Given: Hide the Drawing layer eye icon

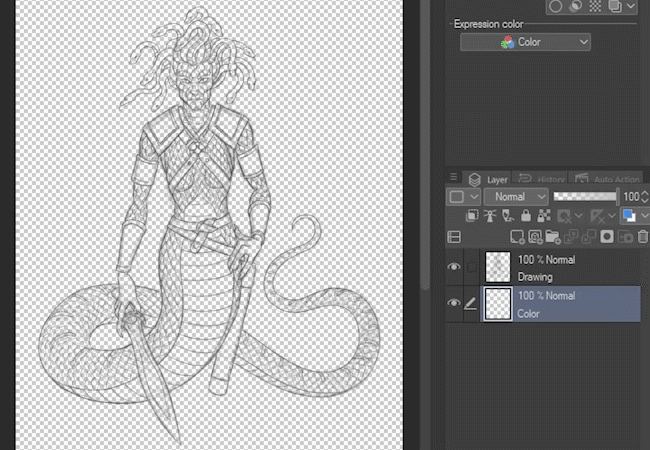Looking at the screenshot, I should [x=454, y=267].
